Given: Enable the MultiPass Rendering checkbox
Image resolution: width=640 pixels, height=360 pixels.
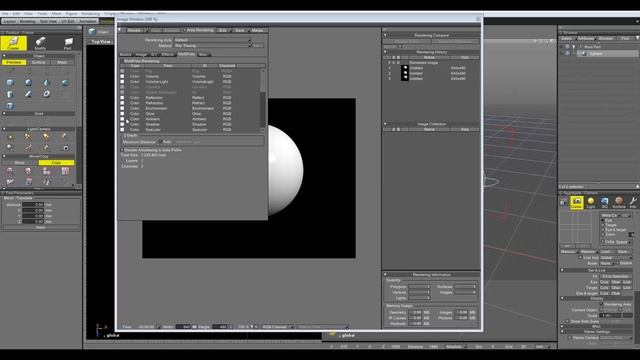Looking at the screenshot, I should (122, 61).
